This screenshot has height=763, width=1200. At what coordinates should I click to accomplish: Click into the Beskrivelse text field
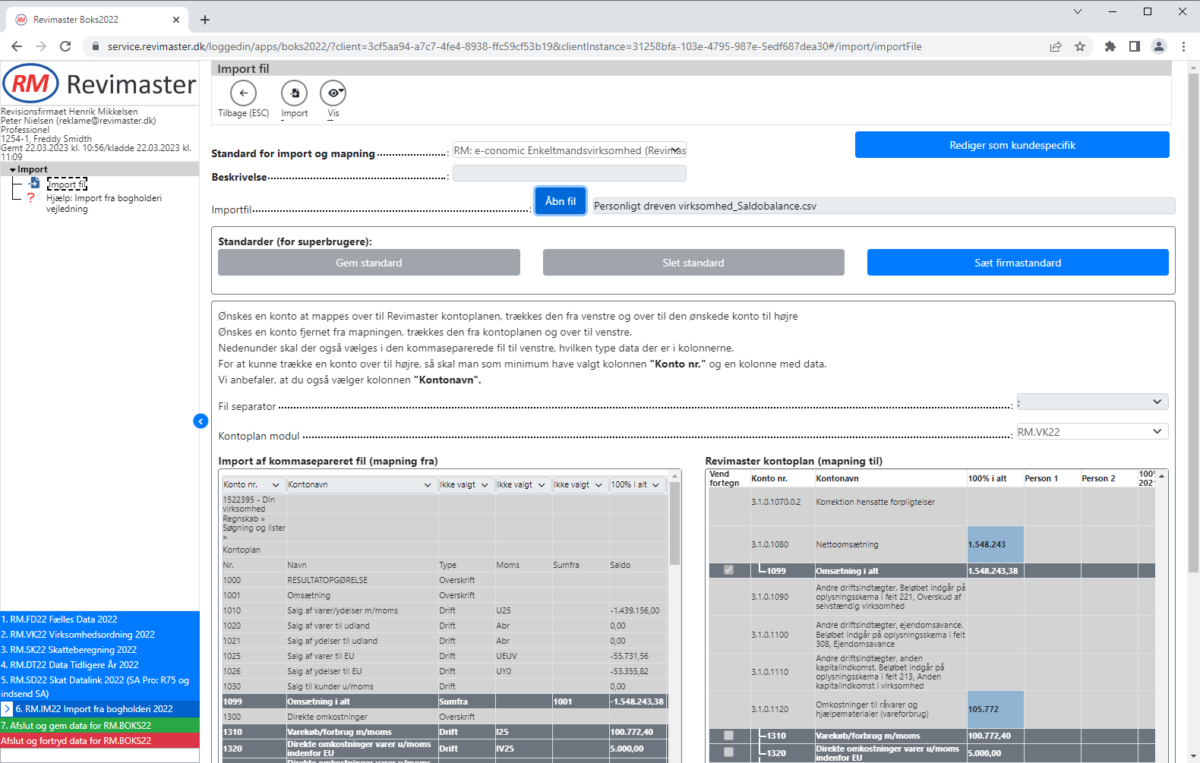pos(569,173)
